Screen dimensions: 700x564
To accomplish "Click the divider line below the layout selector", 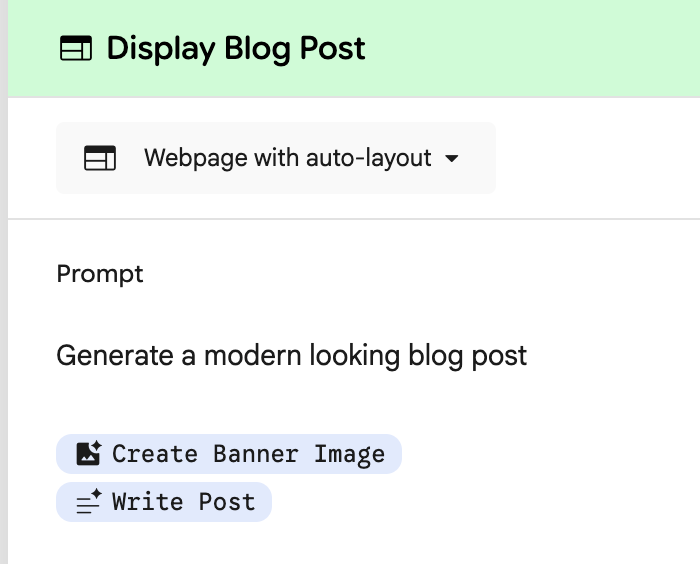I will (x=350, y=218).
